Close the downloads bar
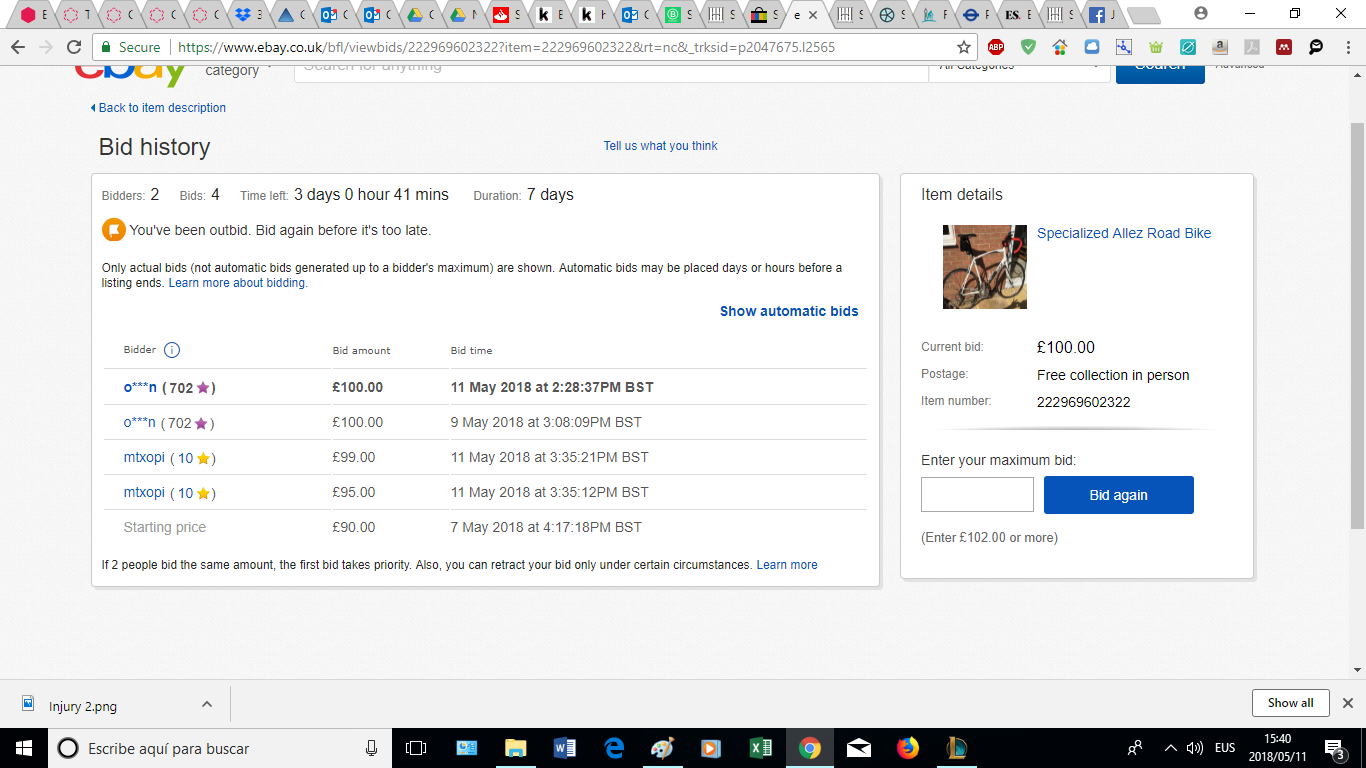Screen dimensions: 1366x768 tap(1347, 703)
